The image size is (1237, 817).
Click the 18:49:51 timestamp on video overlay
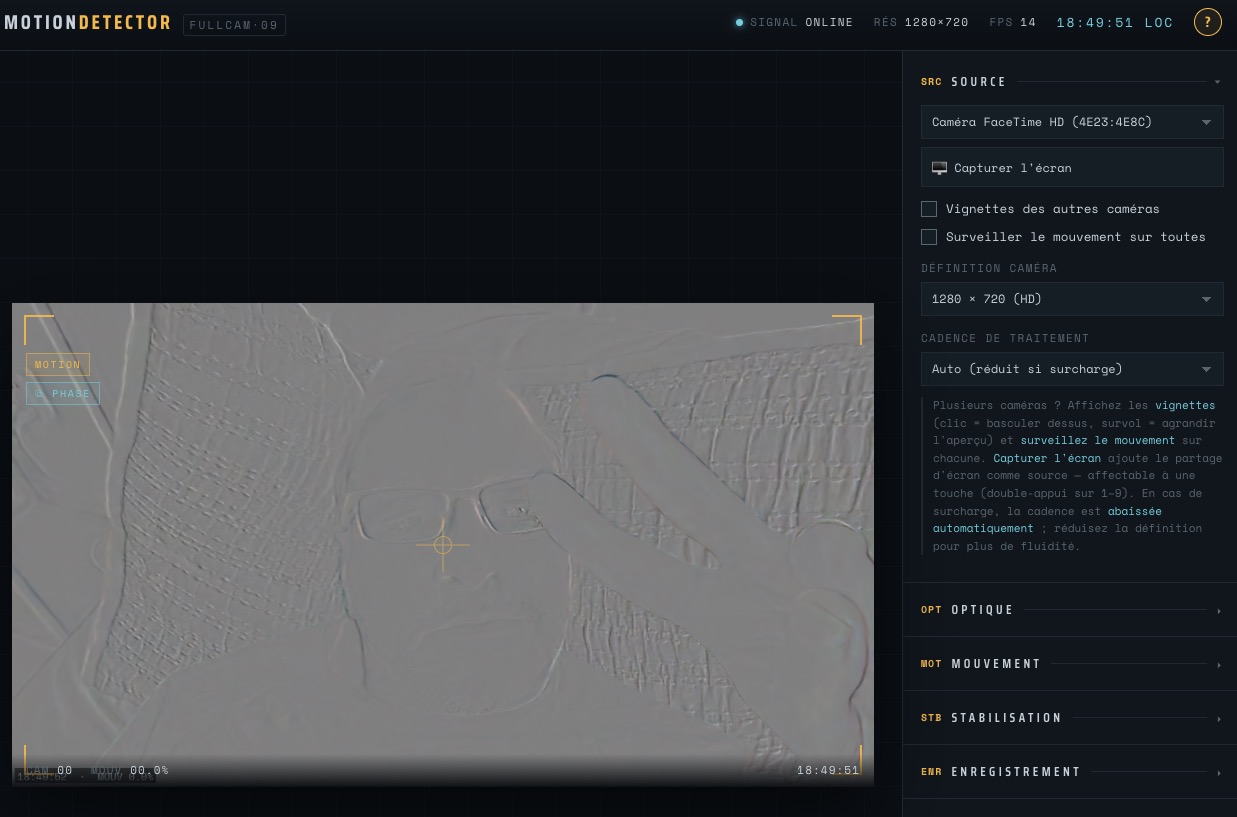(x=828, y=770)
